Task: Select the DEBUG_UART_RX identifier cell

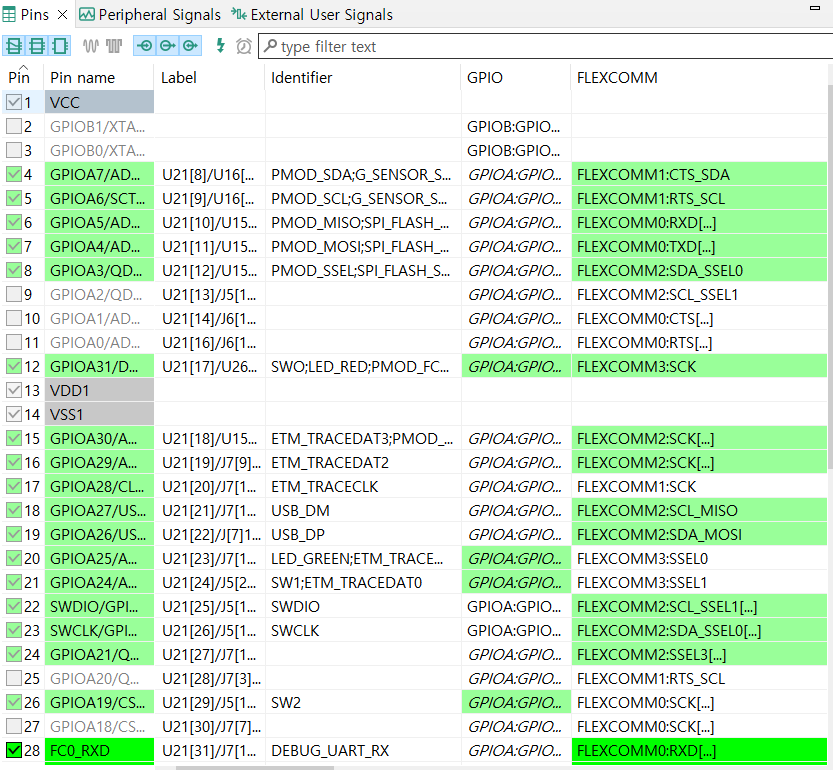Action: tap(363, 750)
